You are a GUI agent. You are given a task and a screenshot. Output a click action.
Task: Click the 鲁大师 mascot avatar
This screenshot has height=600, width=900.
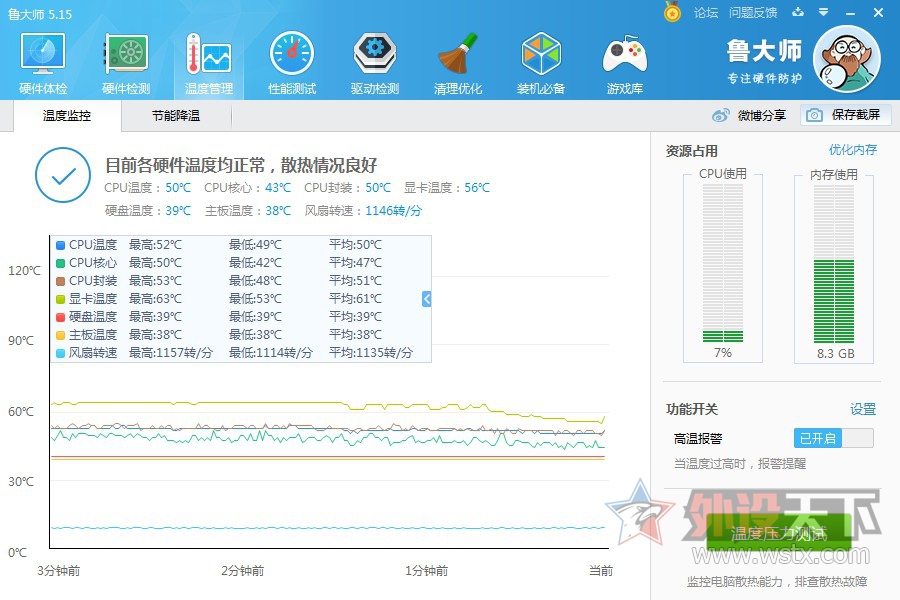click(x=847, y=59)
